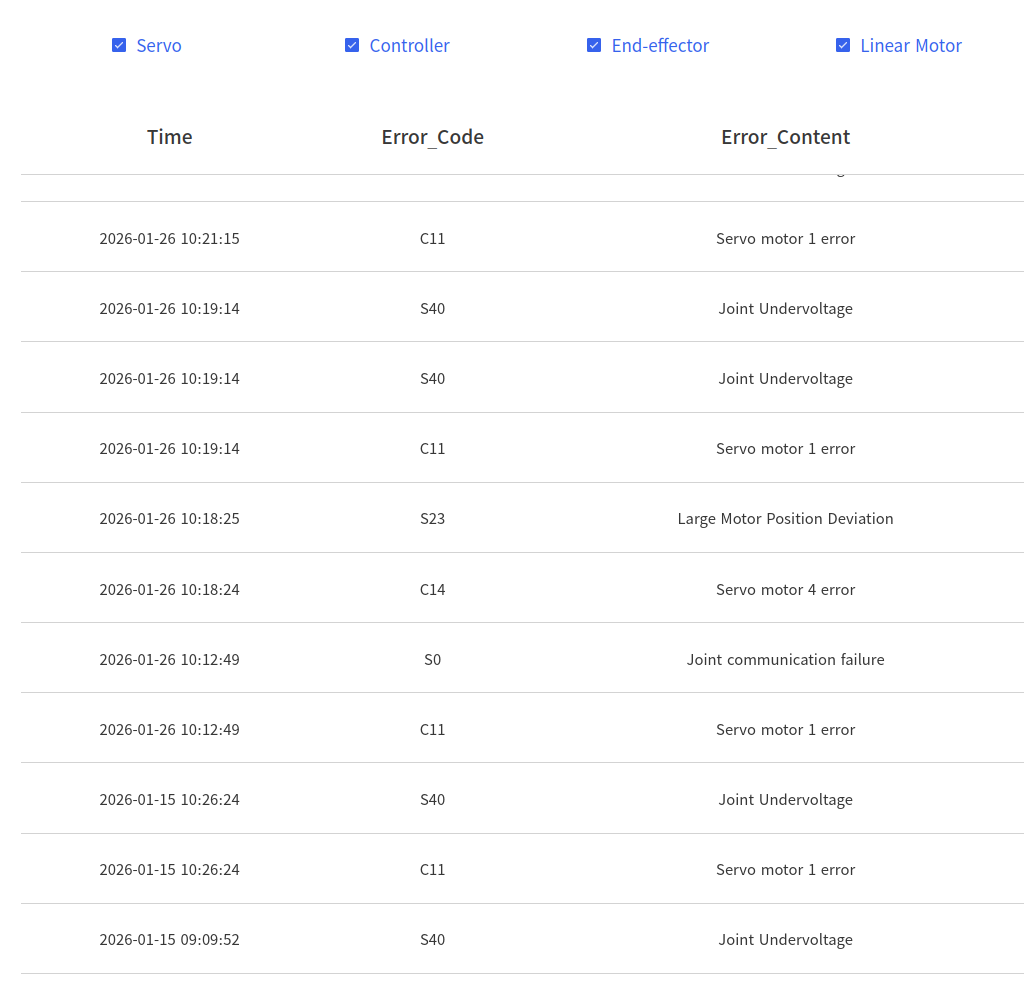This screenshot has height=1005, width=1026.
Task: Select the C14 error code cell
Action: tap(432, 590)
